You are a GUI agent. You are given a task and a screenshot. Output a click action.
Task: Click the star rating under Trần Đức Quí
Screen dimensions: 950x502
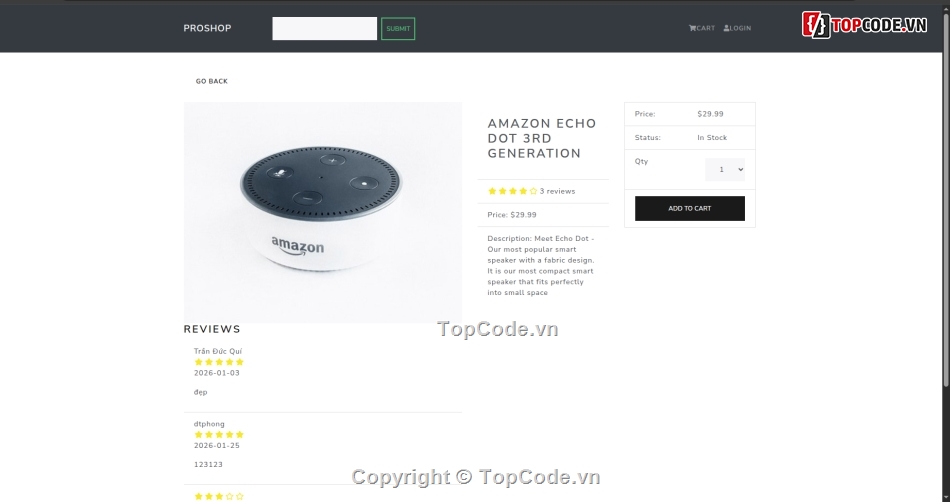coord(219,362)
